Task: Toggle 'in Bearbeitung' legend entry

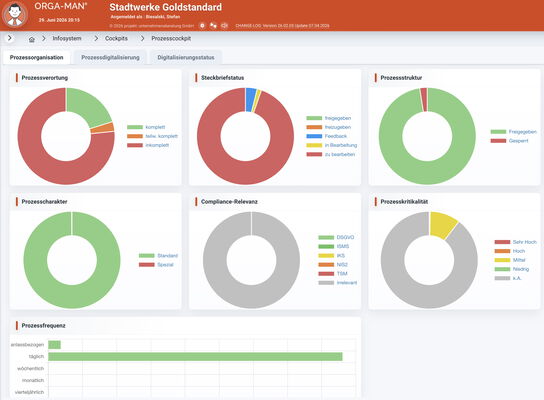Action: (332, 145)
